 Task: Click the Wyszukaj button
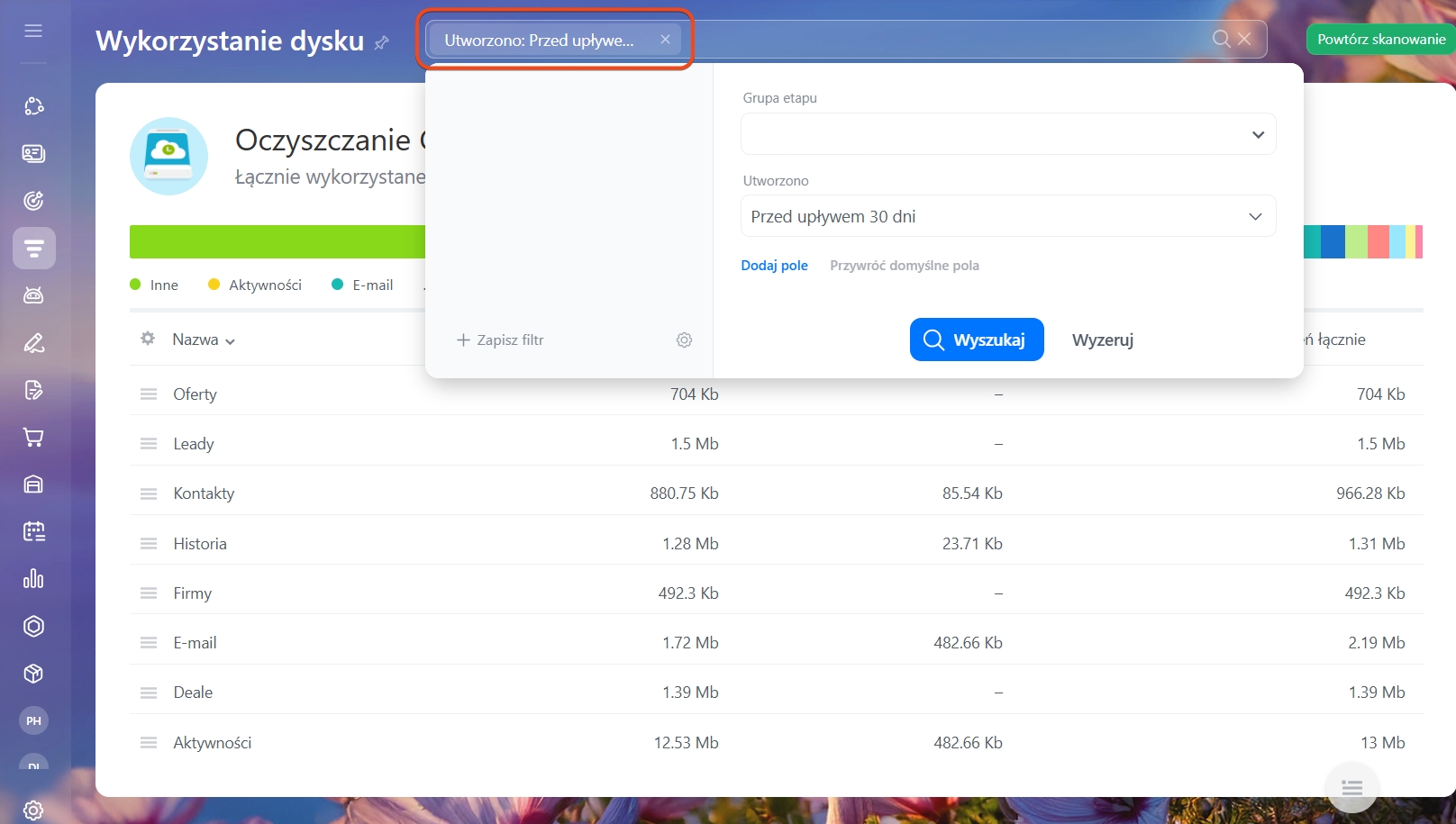coord(976,340)
